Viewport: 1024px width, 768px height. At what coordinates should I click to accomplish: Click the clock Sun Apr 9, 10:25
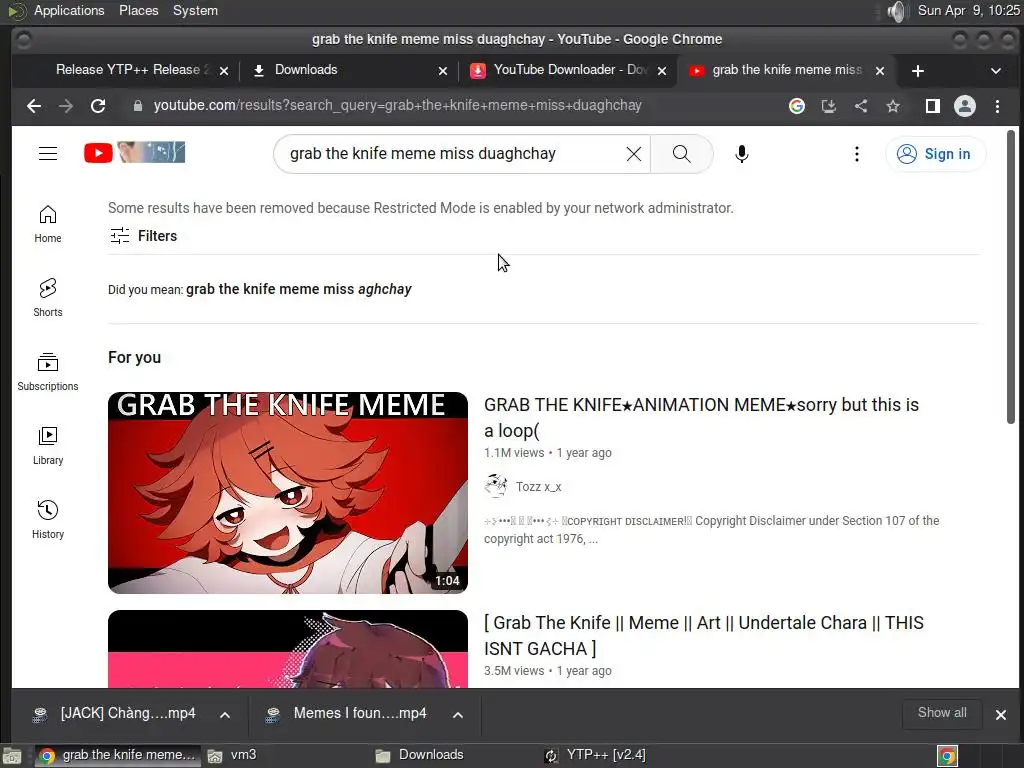click(x=968, y=10)
